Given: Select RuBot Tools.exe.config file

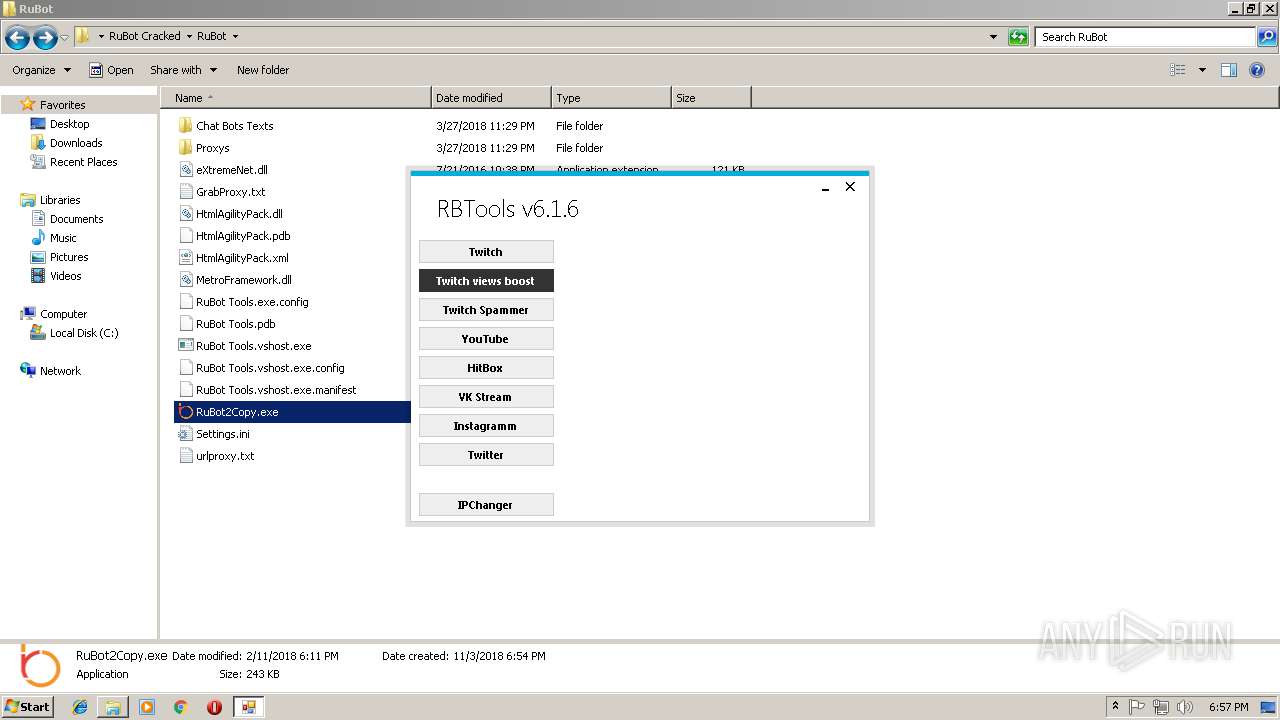Looking at the screenshot, I should point(252,302).
